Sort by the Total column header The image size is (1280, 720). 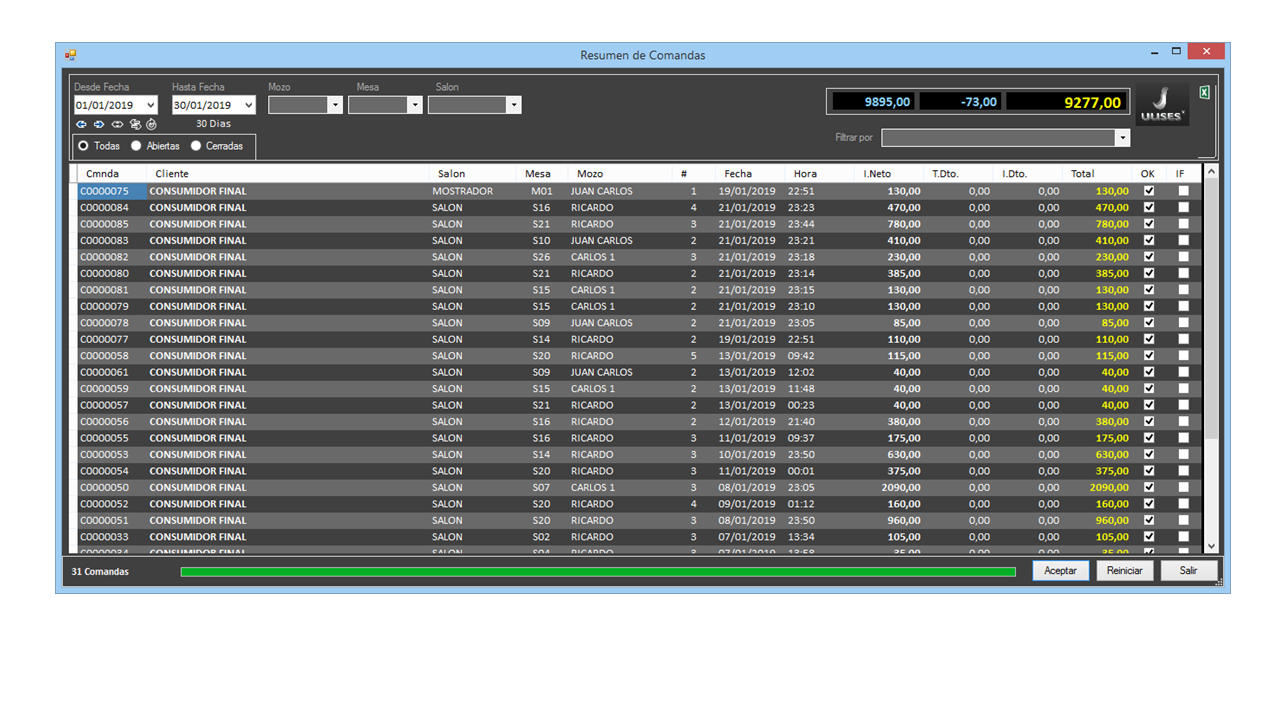pyautogui.click(x=1082, y=174)
